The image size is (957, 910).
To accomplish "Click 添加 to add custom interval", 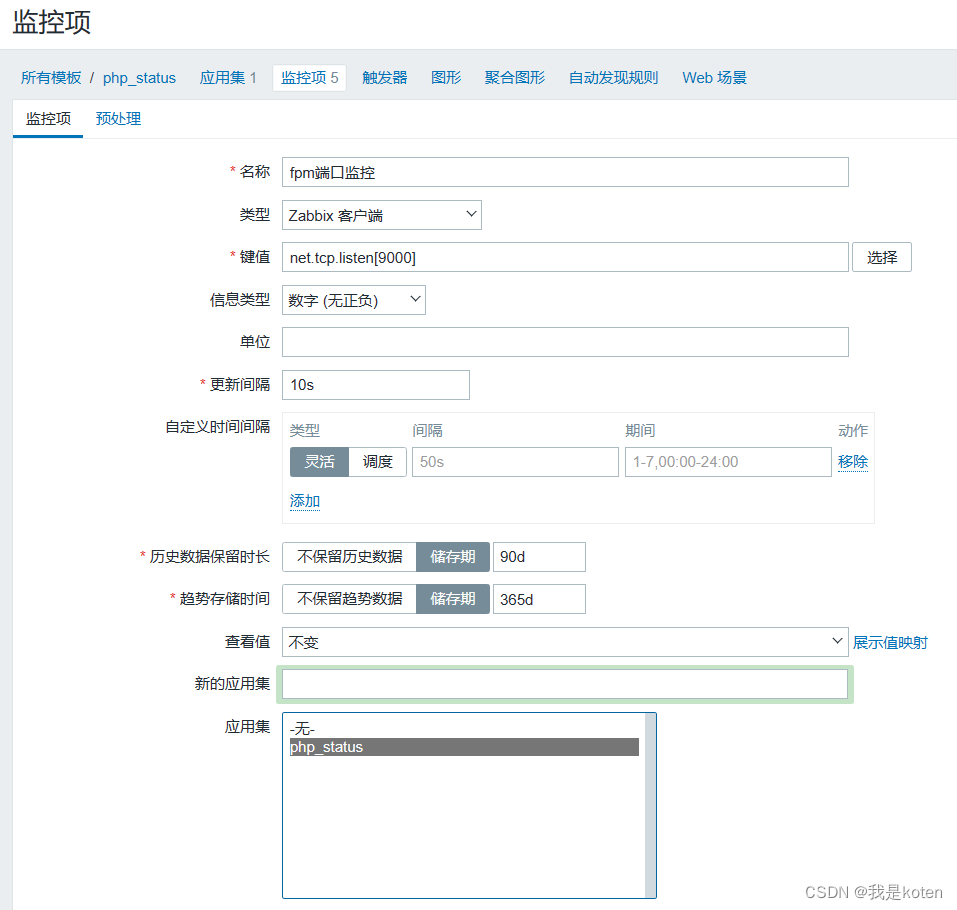I will (x=304, y=501).
